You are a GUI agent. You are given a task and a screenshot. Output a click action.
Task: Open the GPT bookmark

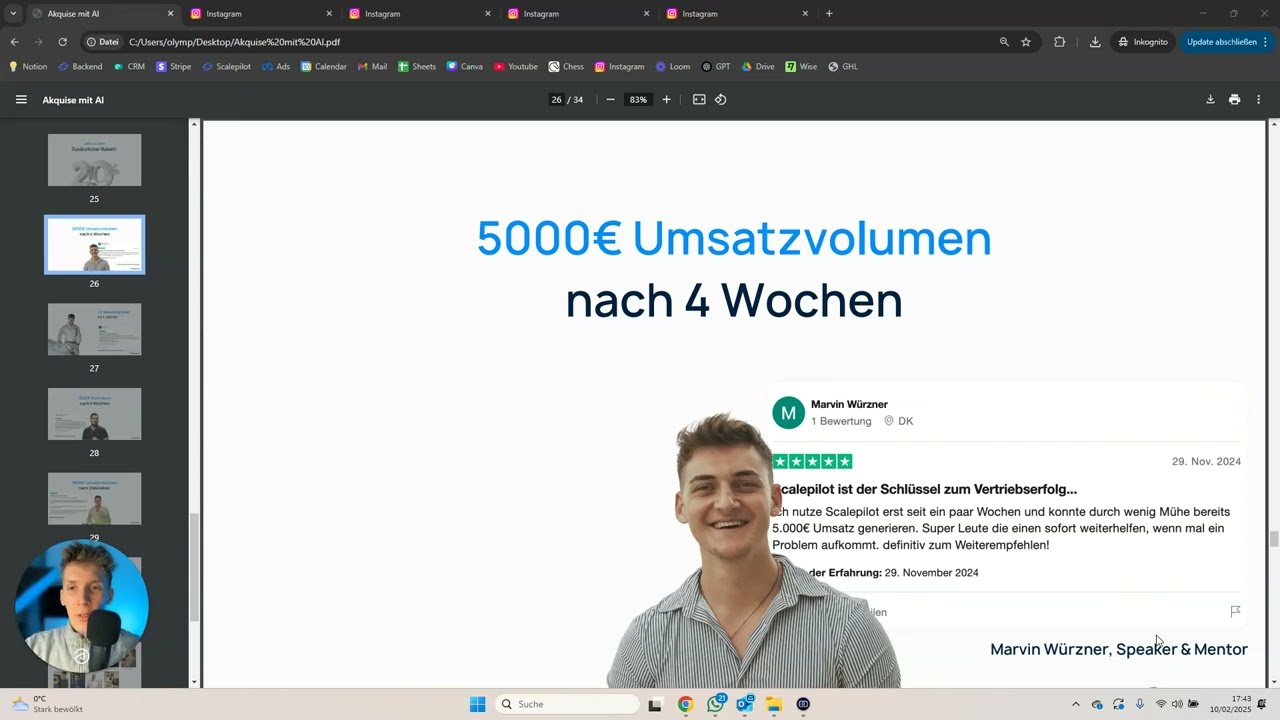(716, 67)
